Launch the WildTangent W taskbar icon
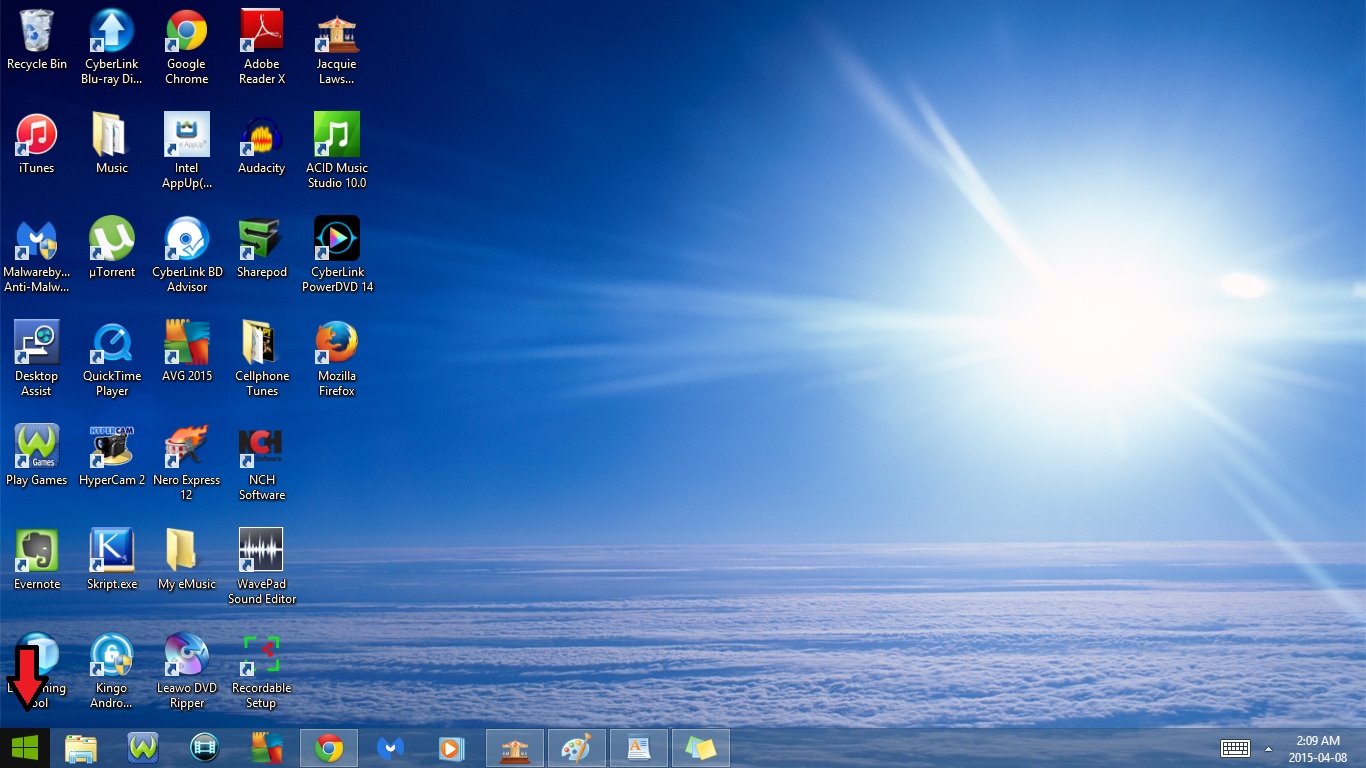 [143, 748]
